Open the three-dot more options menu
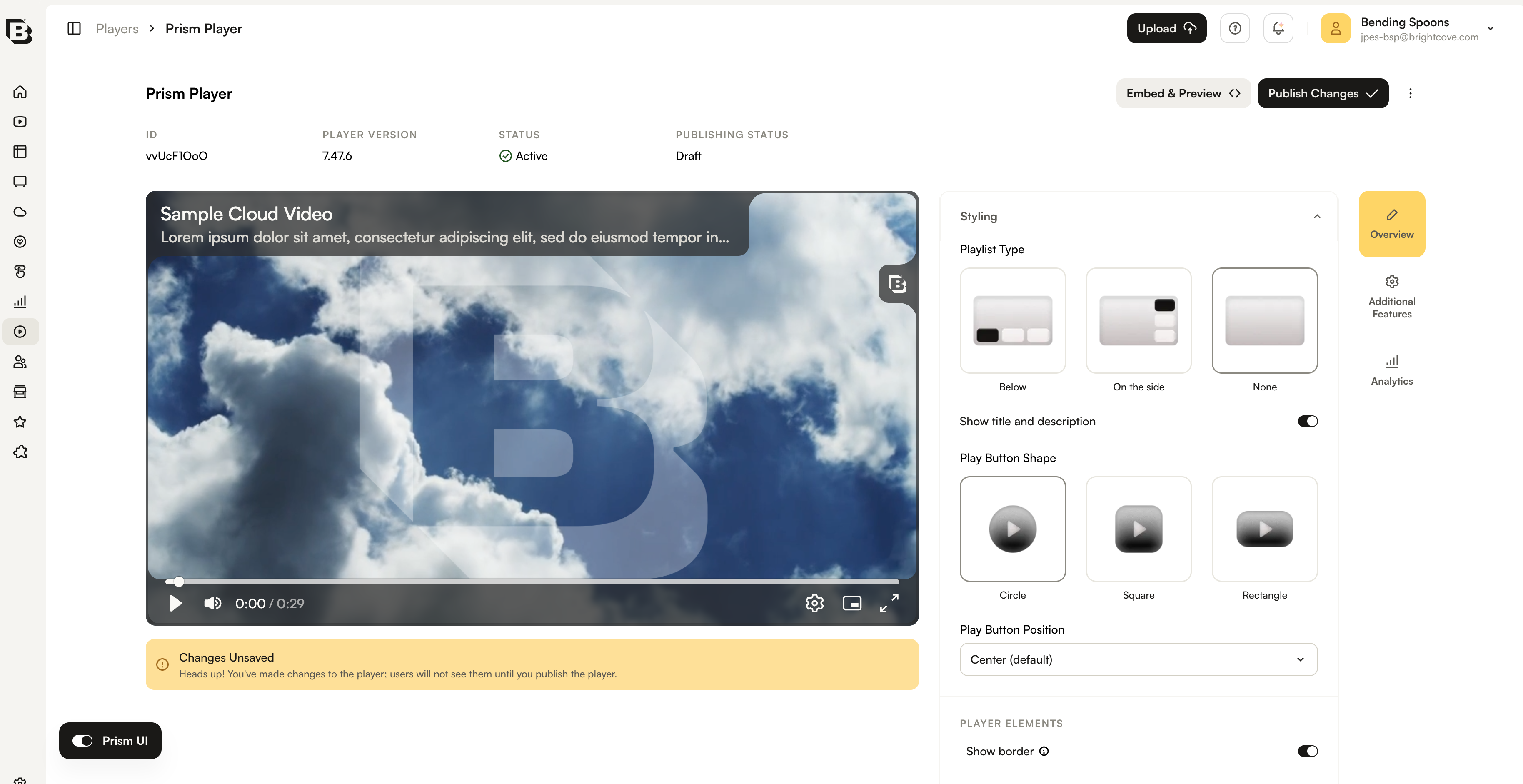This screenshot has width=1523, height=784. click(x=1410, y=93)
